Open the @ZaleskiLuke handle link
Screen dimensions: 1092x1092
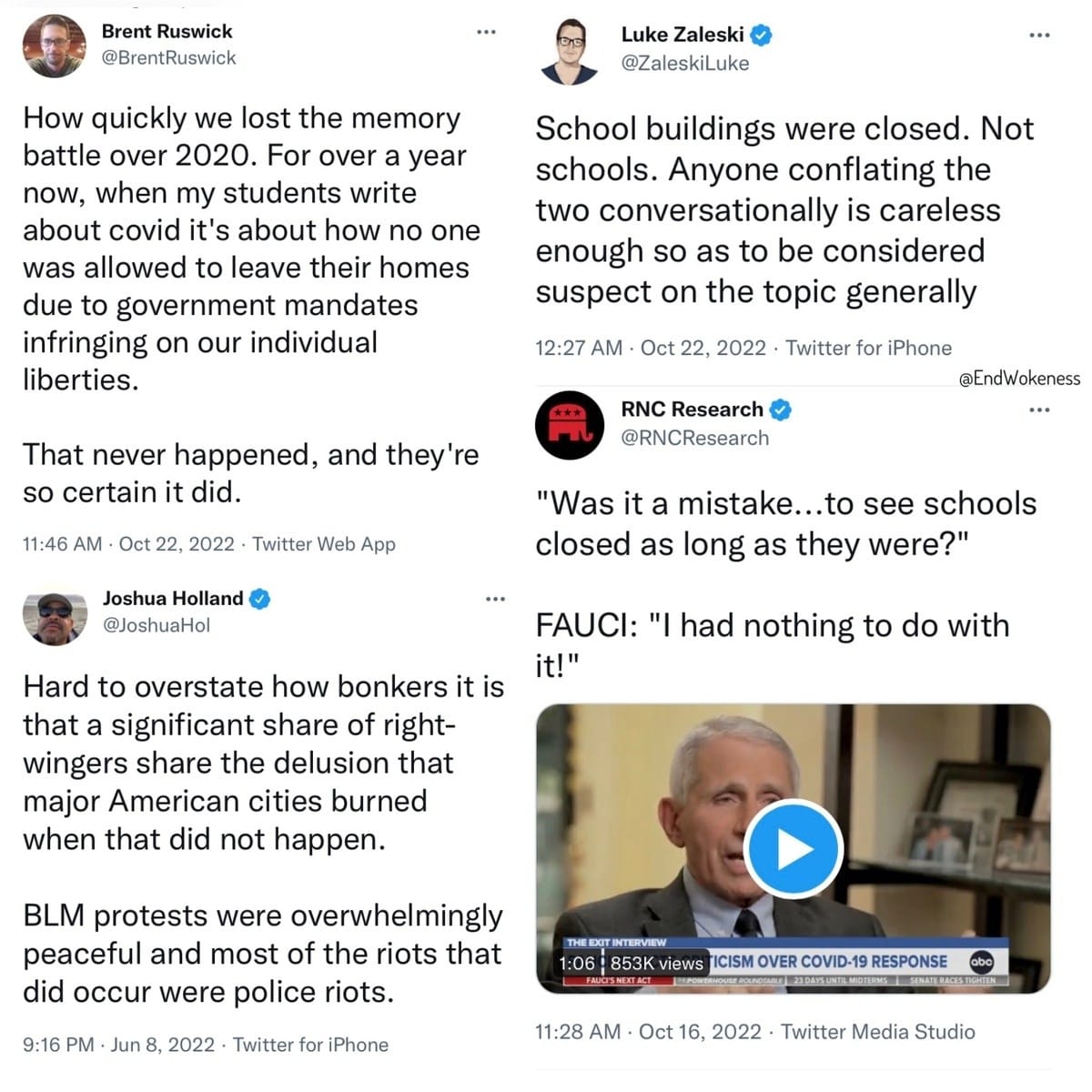coord(684,64)
